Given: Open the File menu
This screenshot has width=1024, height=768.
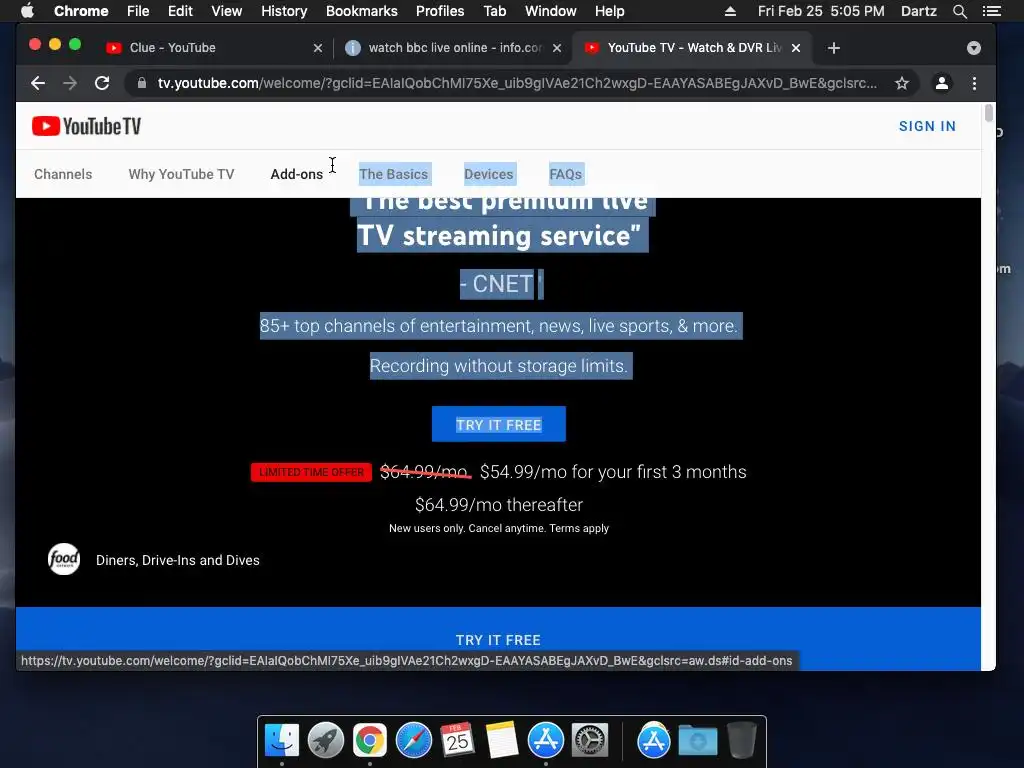Looking at the screenshot, I should coord(138,11).
